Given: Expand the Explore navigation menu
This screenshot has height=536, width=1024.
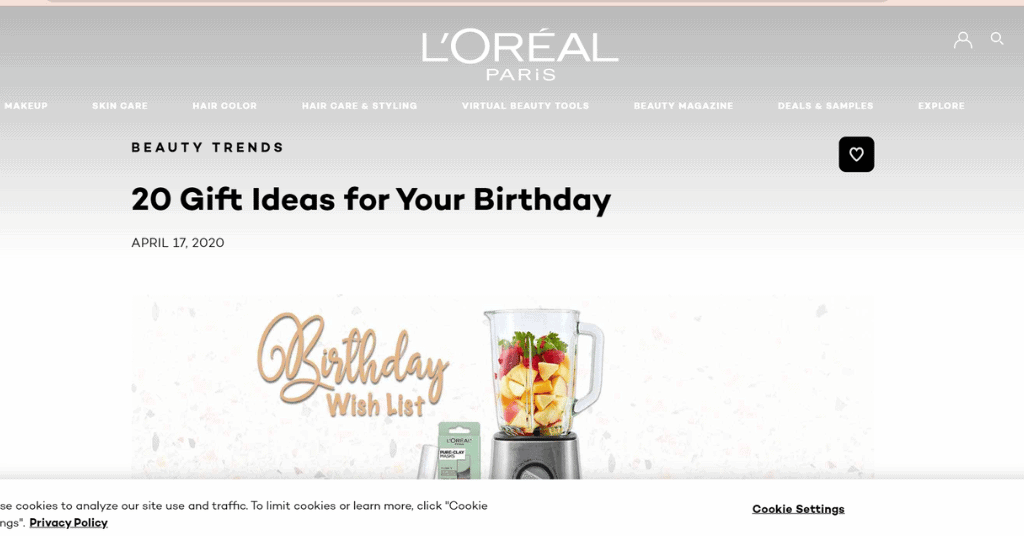Looking at the screenshot, I should (941, 106).
